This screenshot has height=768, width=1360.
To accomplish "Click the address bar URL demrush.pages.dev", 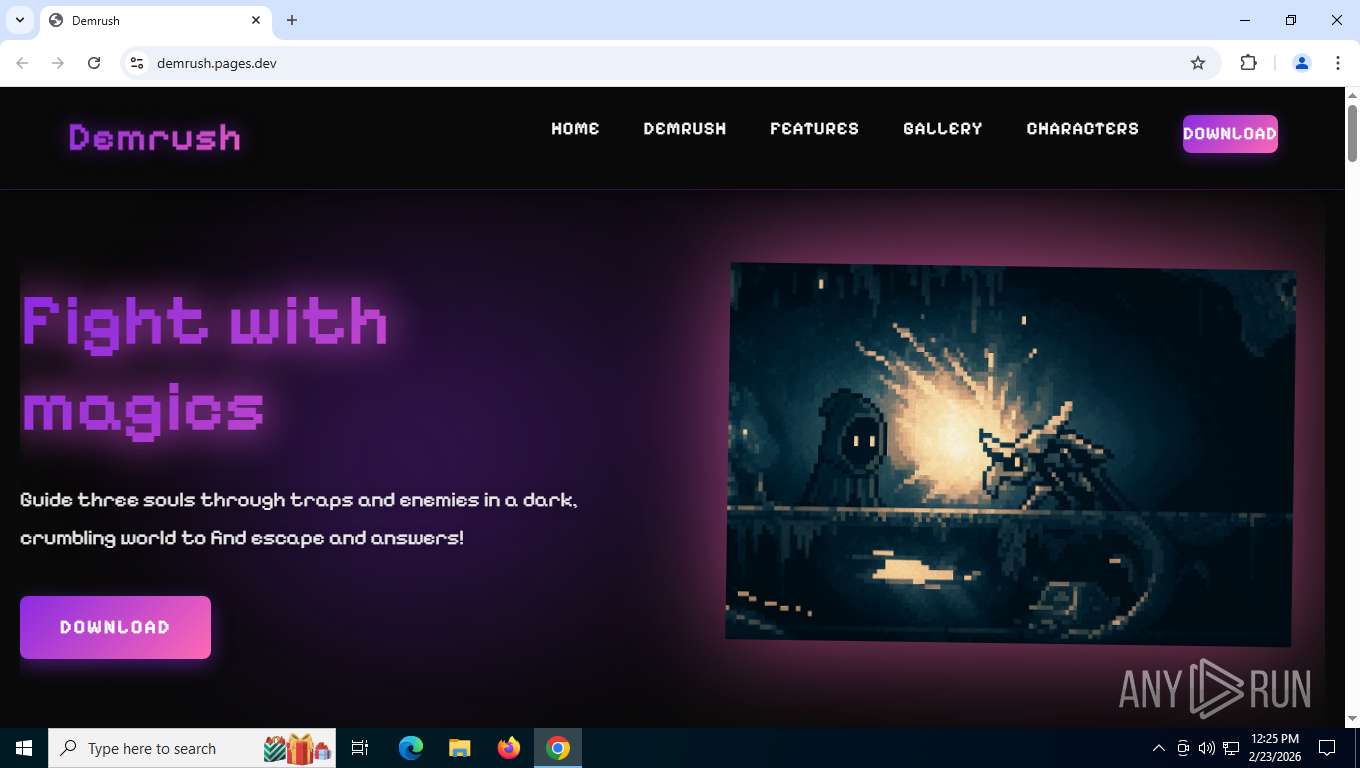I will pos(217,63).
